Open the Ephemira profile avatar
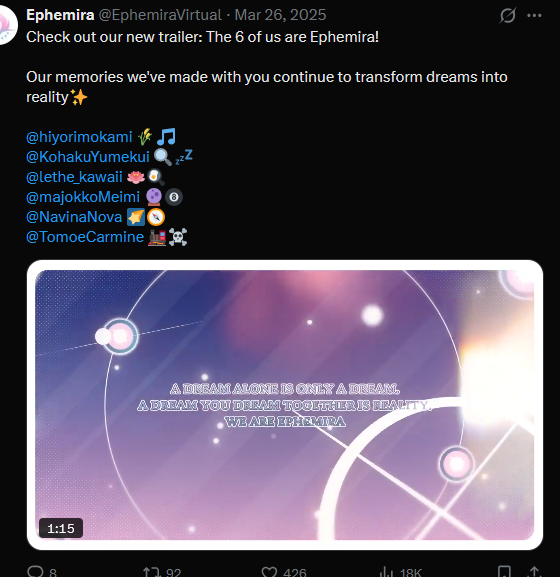 coord(8,25)
